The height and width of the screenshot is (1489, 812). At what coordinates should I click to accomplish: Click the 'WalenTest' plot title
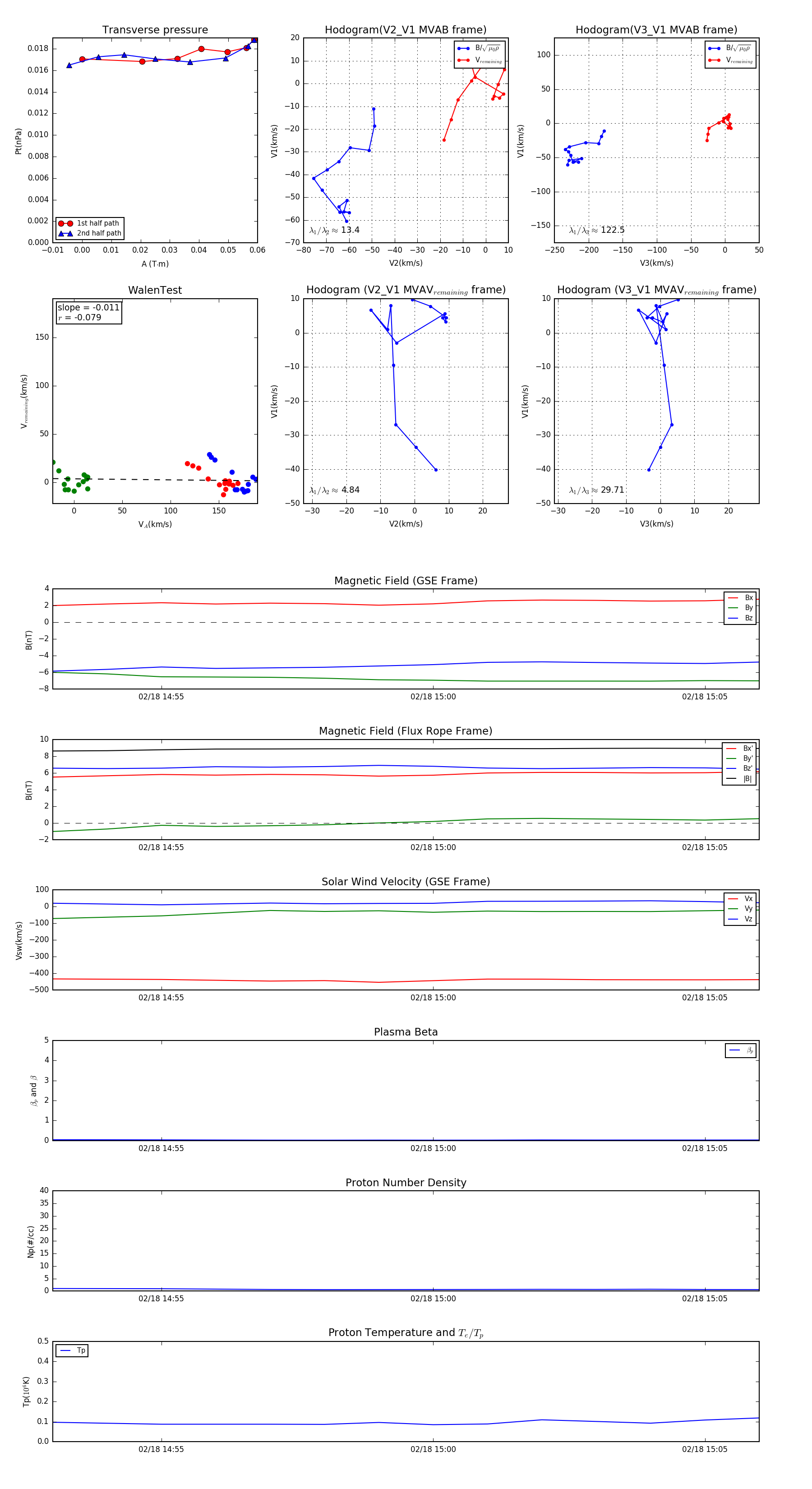click(x=155, y=290)
